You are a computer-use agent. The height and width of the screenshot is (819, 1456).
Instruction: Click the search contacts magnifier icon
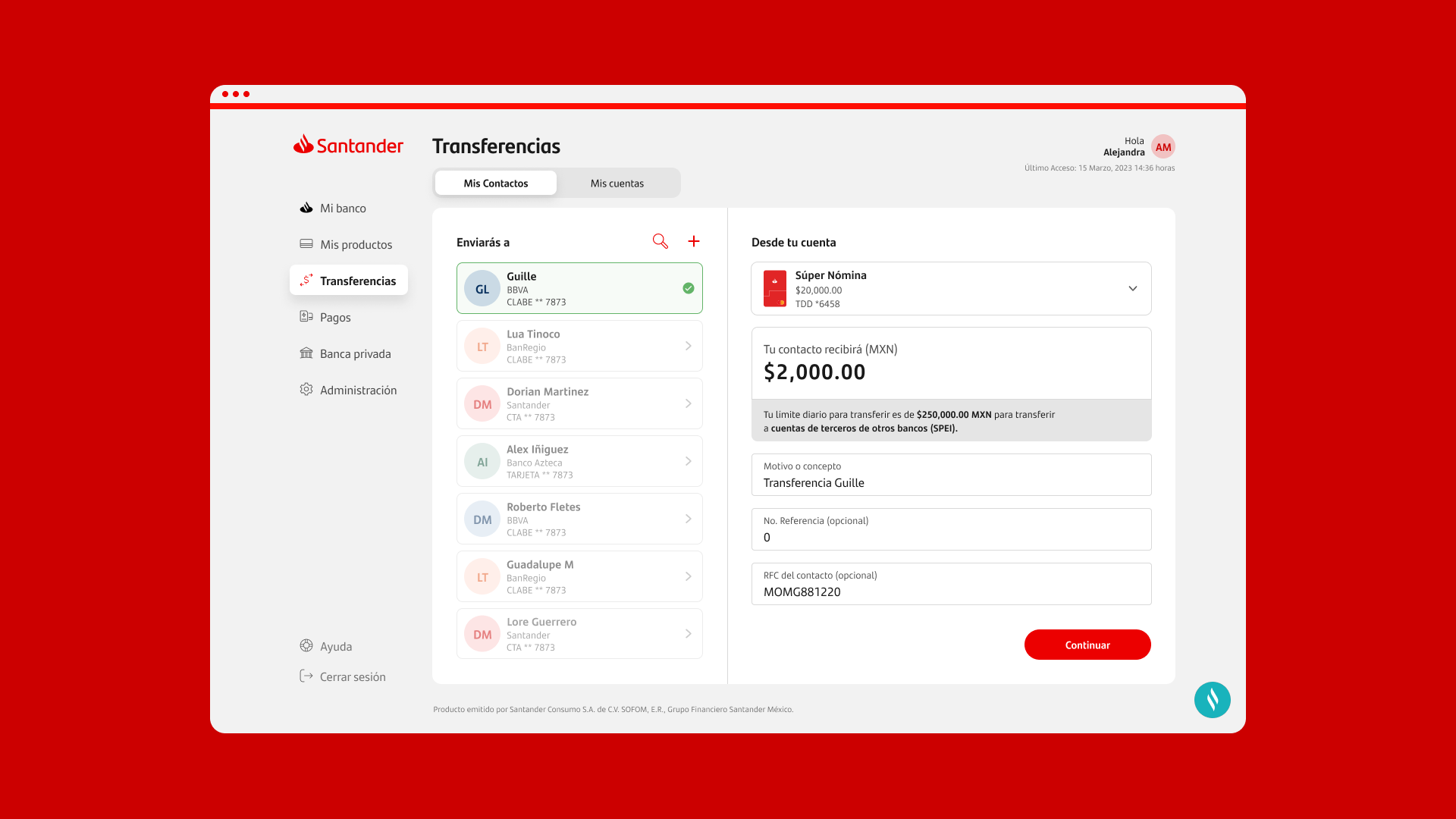click(660, 241)
